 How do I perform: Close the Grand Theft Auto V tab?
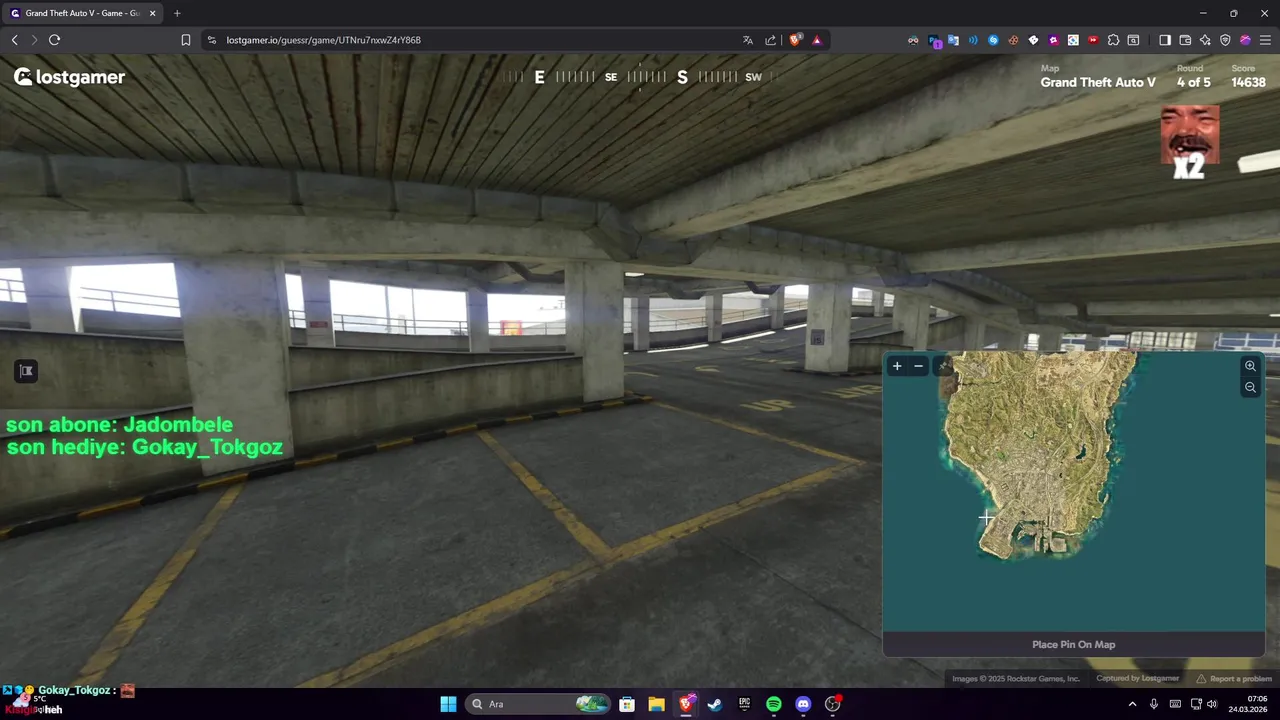point(152,13)
